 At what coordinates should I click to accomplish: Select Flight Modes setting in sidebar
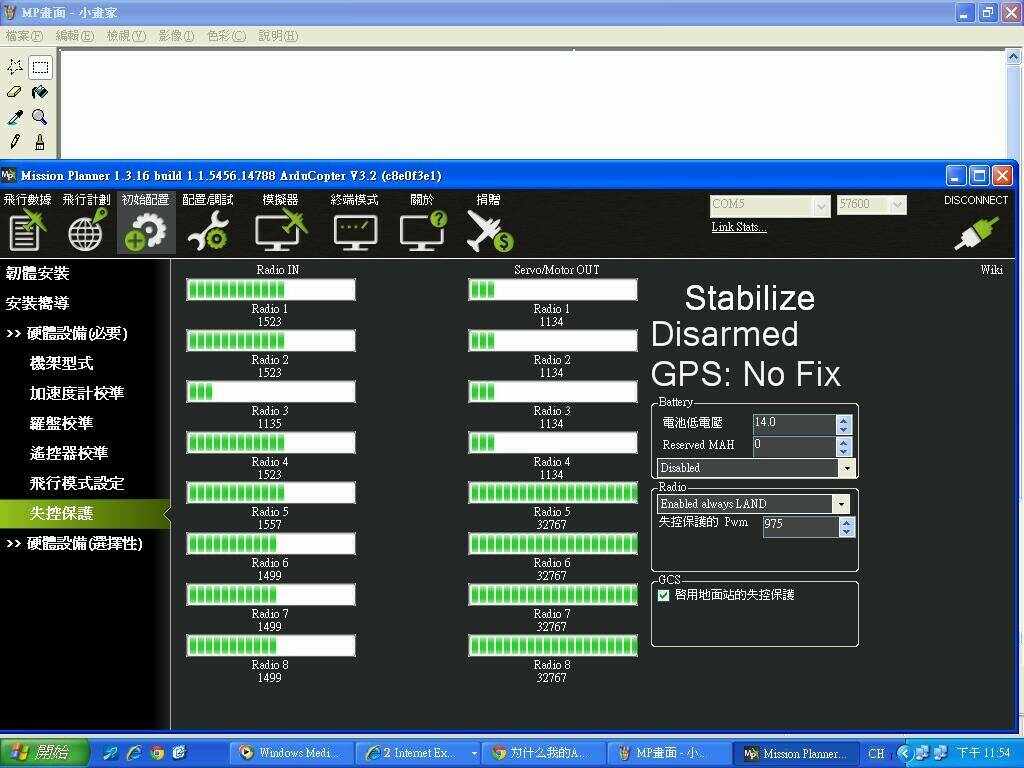click(x=76, y=483)
